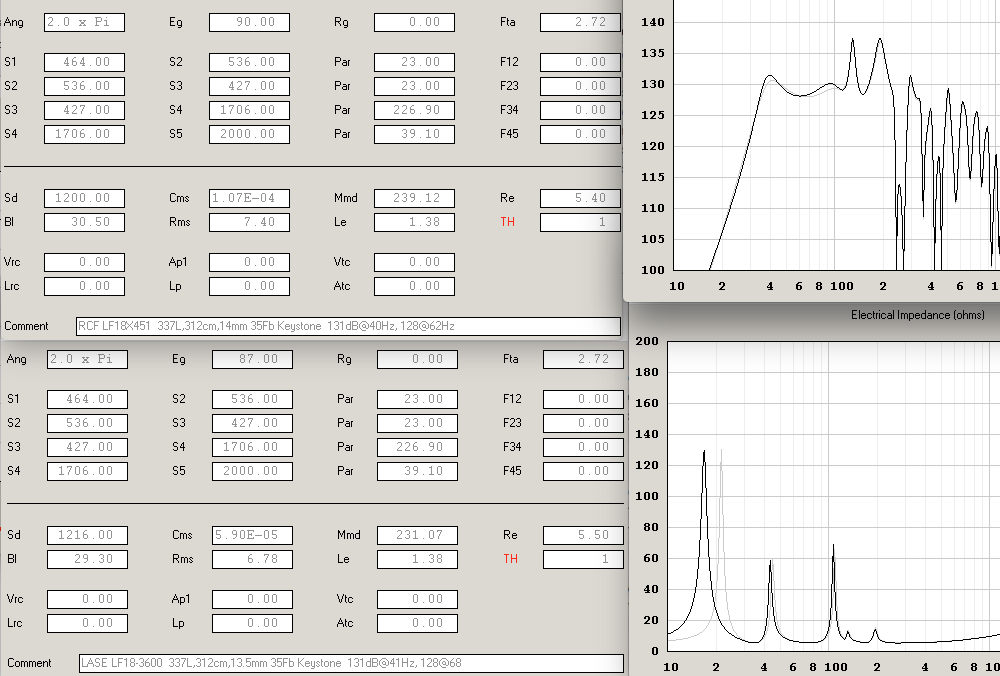The width and height of the screenshot is (1000, 676).
Task: Focus the F45 field in the LASE window
Action: coord(584,472)
